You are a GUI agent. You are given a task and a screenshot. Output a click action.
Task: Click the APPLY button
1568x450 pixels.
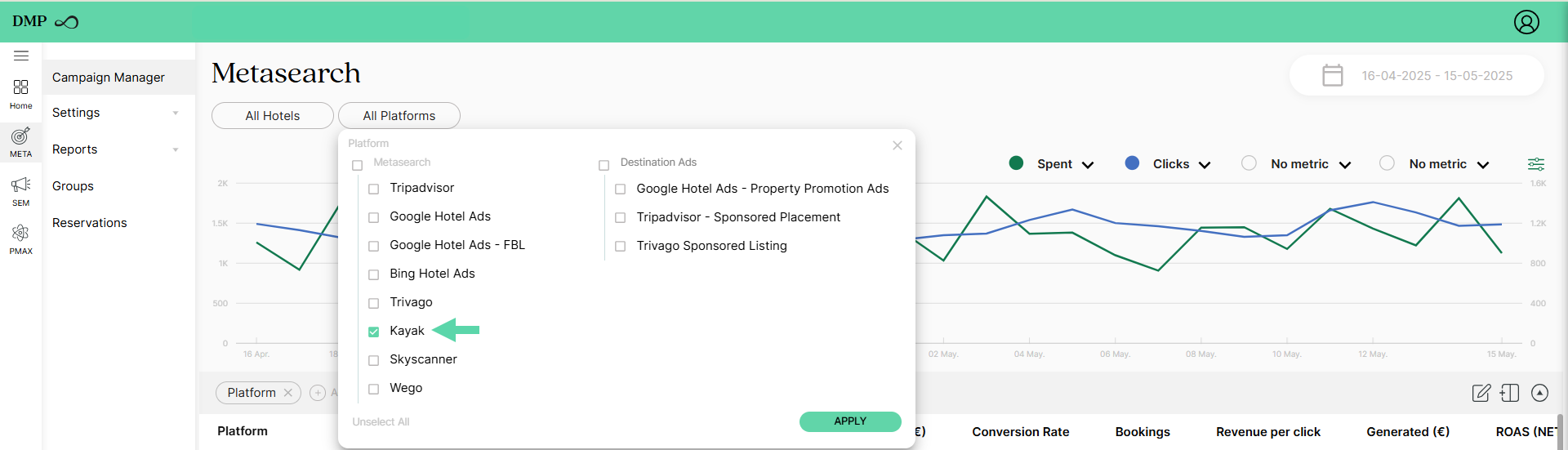[x=850, y=421]
